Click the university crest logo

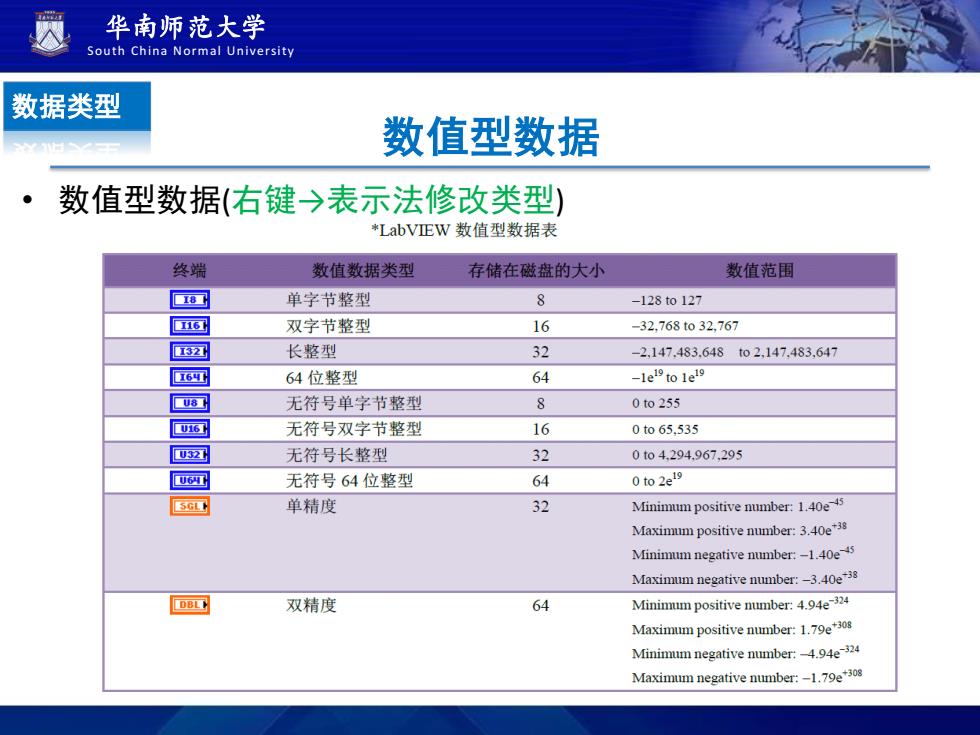pos(50,32)
